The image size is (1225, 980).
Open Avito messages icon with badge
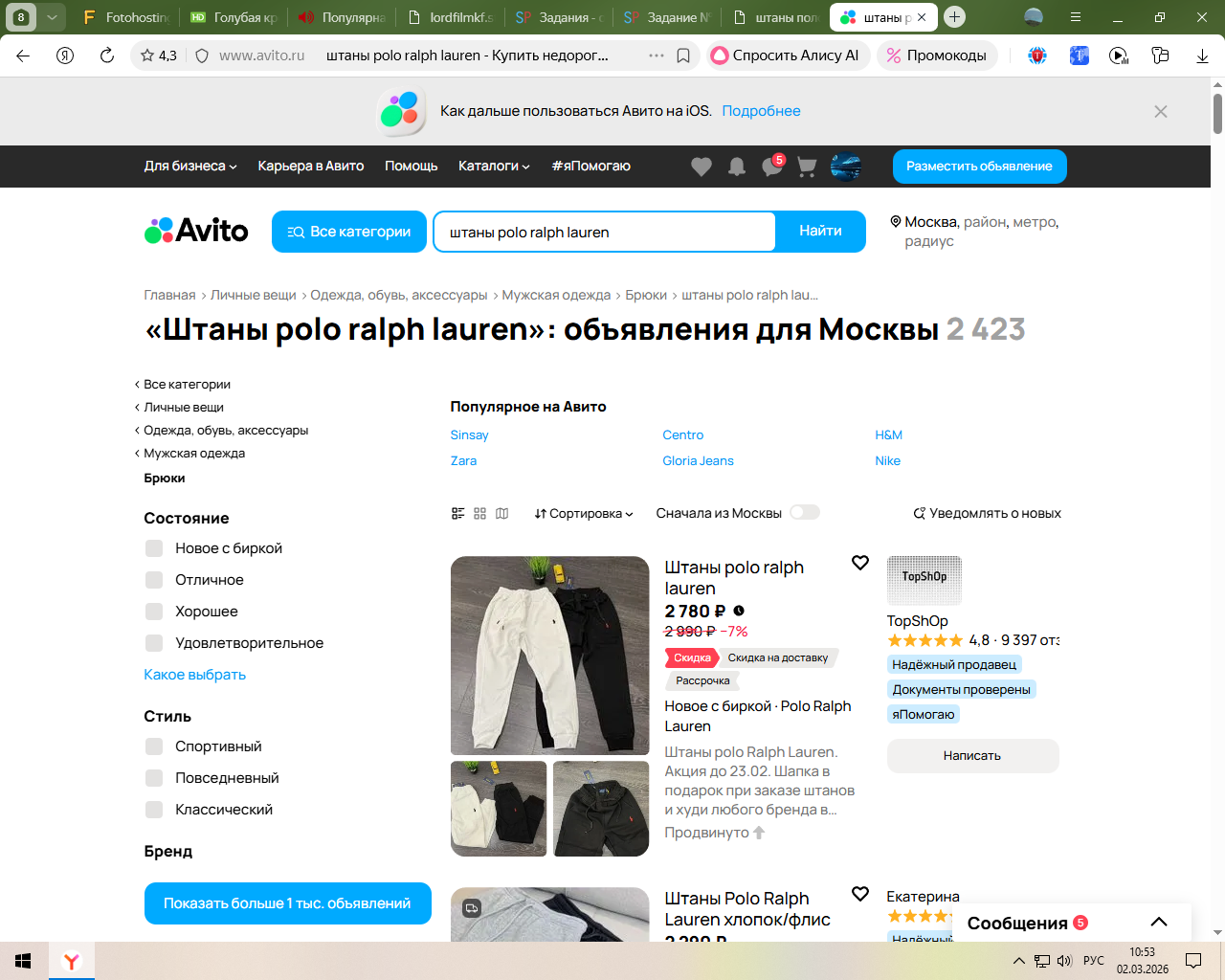(x=772, y=167)
